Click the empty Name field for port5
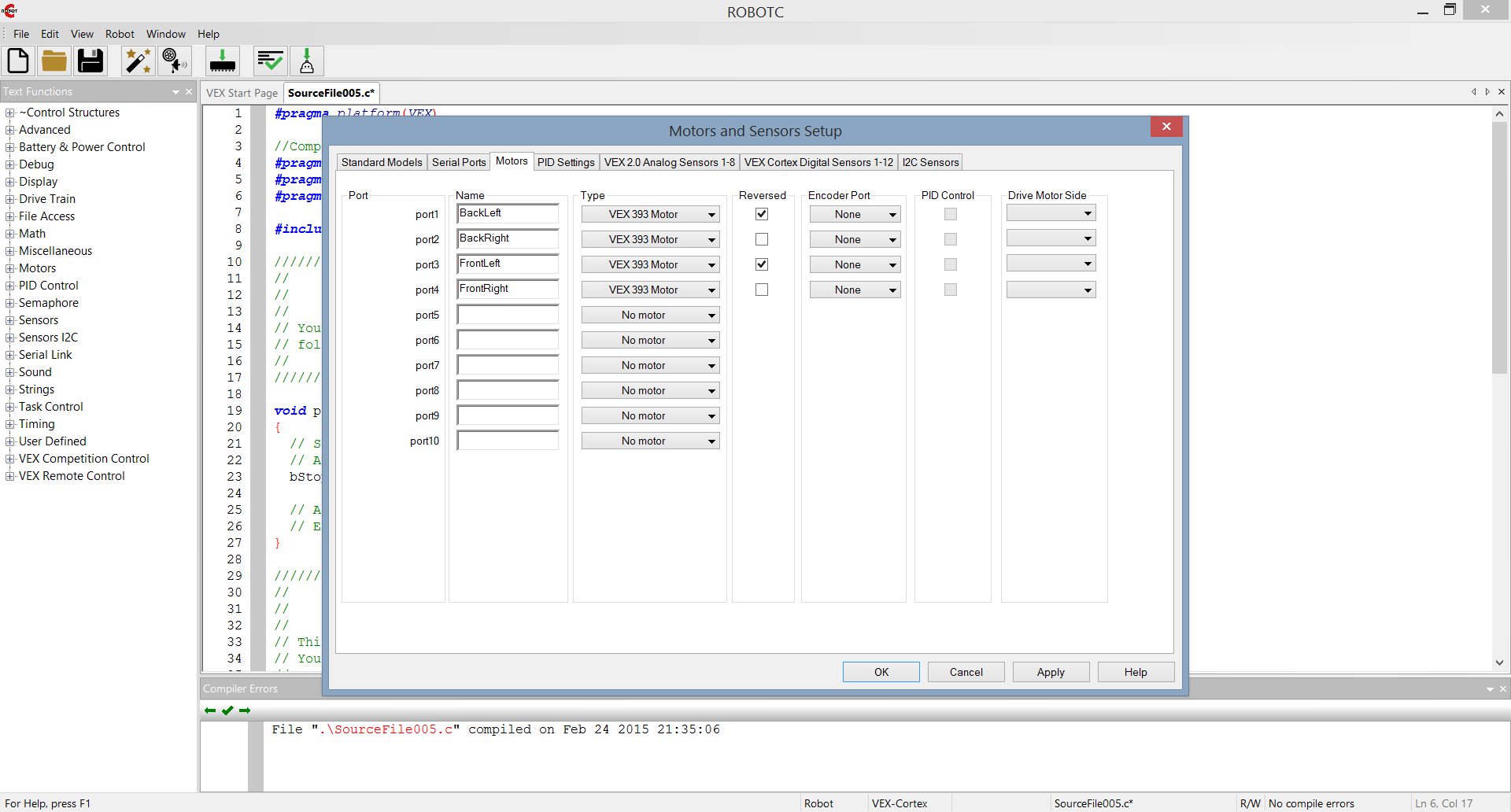This screenshot has height=812, width=1511. [x=508, y=315]
